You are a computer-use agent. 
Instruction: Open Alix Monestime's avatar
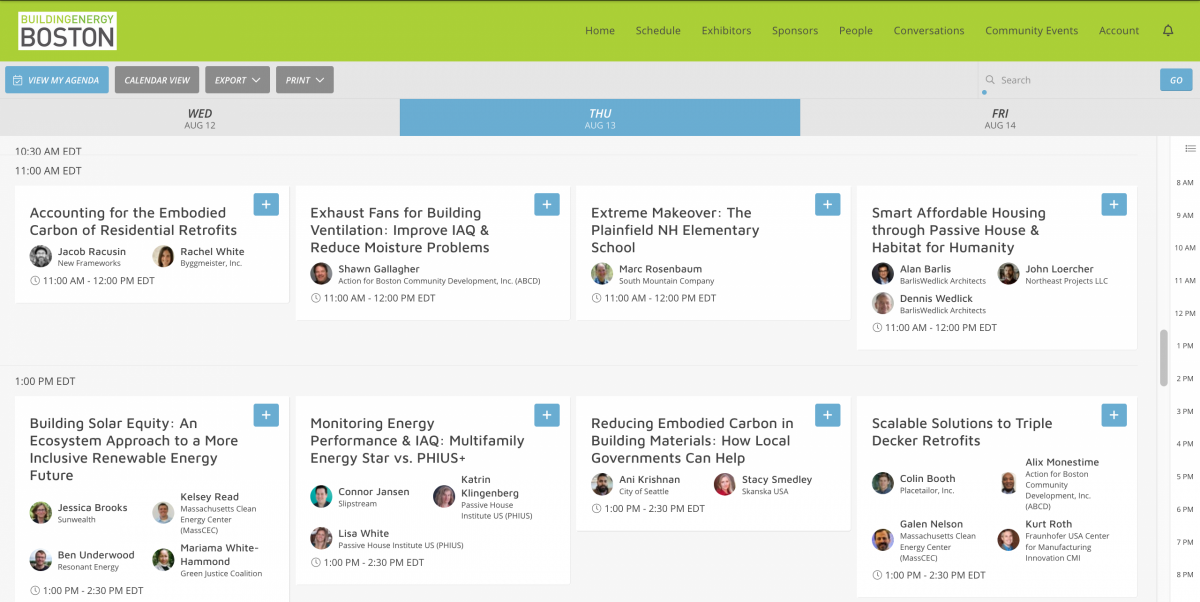(x=1008, y=484)
